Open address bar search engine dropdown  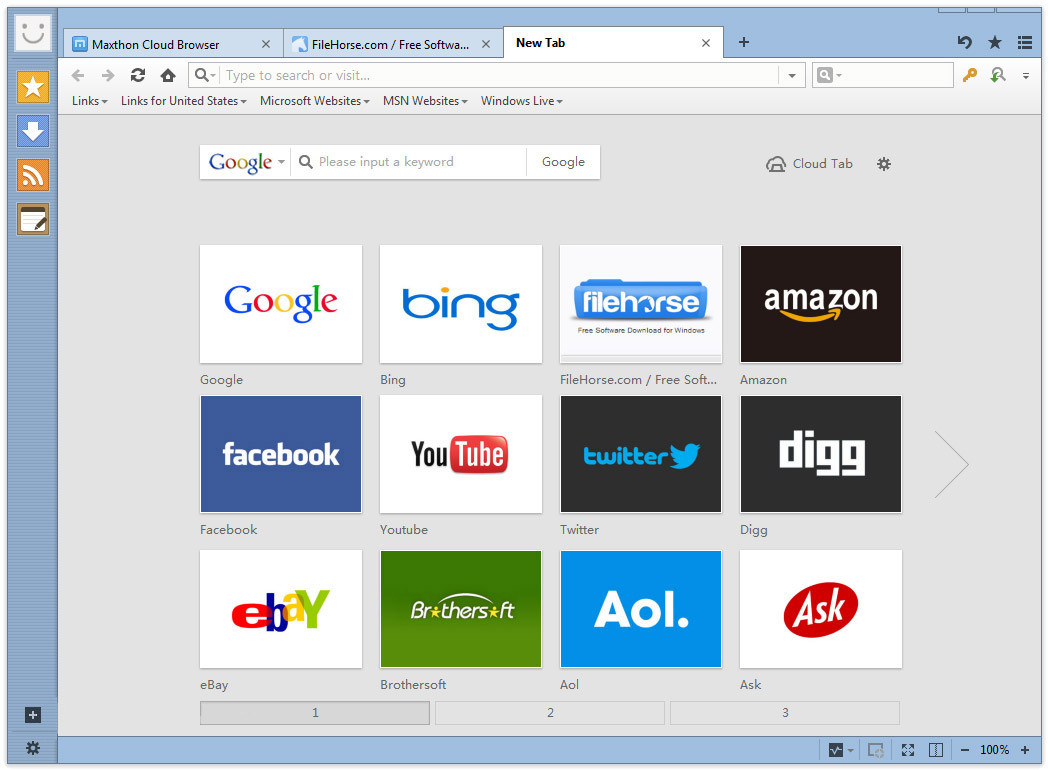[x=204, y=76]
